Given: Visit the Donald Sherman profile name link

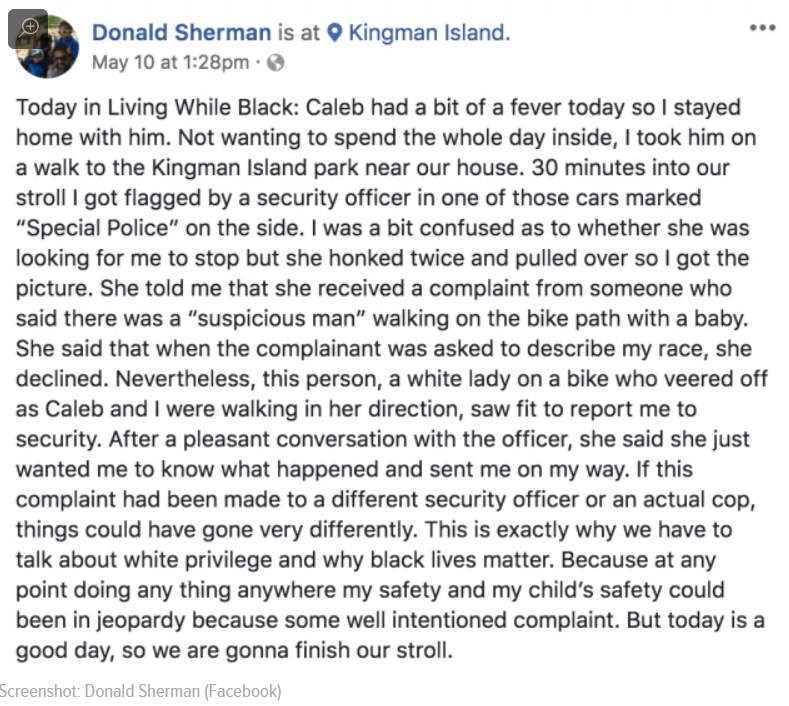Looking at the screenshot, I should [182, 33].
